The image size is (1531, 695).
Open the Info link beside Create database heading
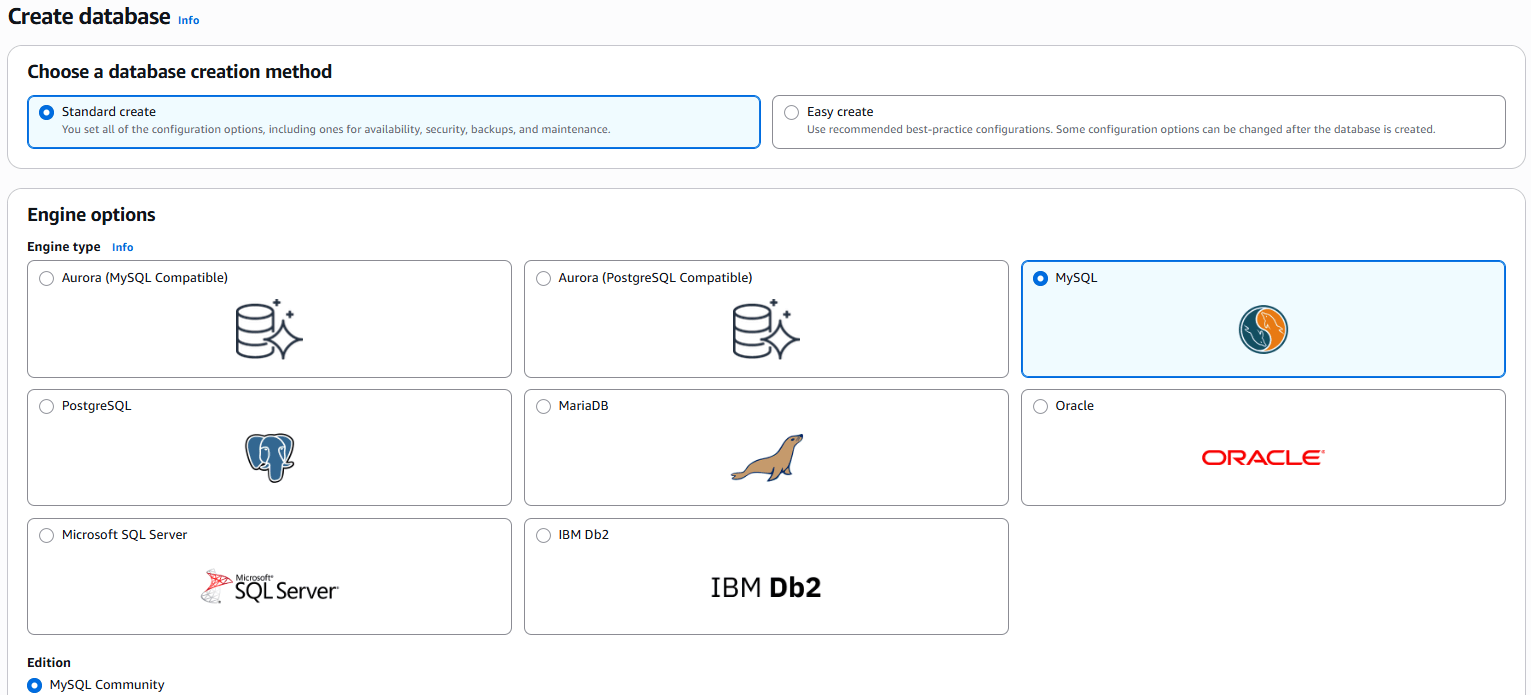[188, 19]
